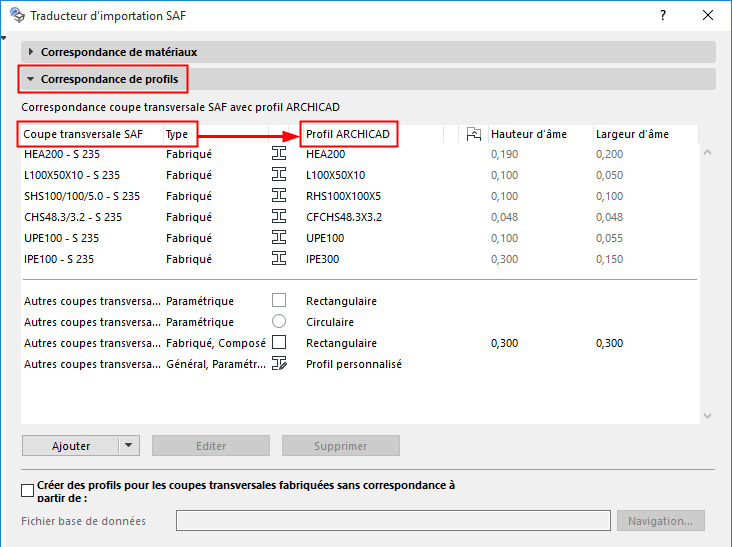This screenshot has width=732, height=547.
Task: Select the IPE100 - S 235 row
Action: (x=360, y=259)
